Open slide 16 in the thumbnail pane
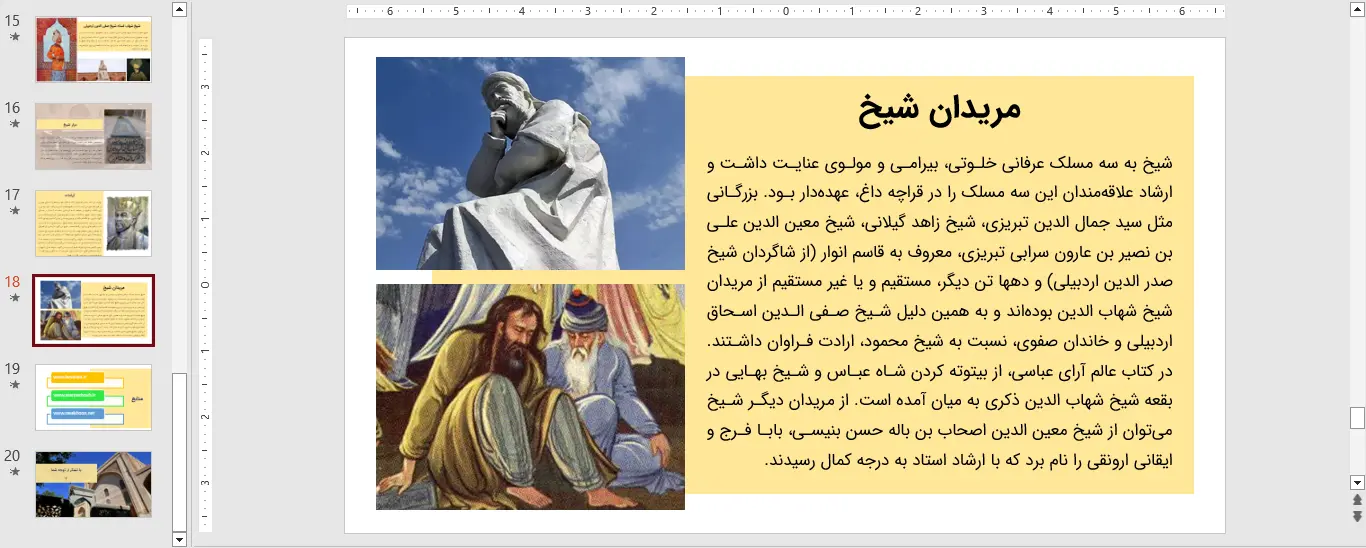 93,136
